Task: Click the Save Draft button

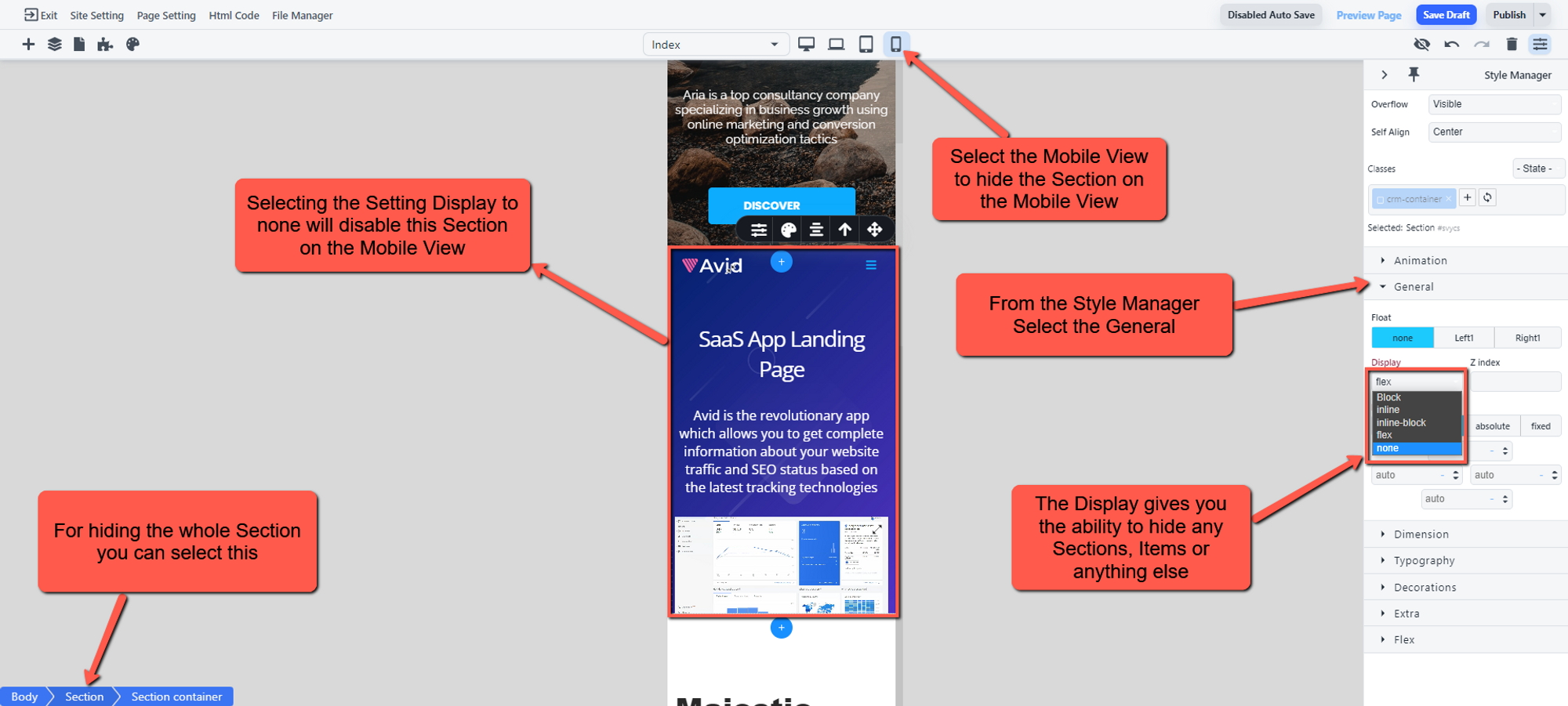Action: tap(1446, 15)
